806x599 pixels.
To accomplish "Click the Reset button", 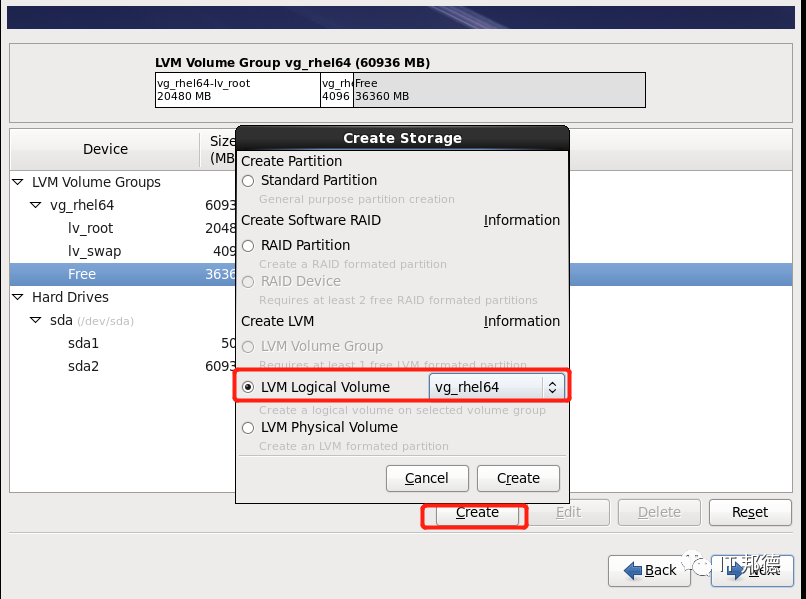I will tap(750, 512).
